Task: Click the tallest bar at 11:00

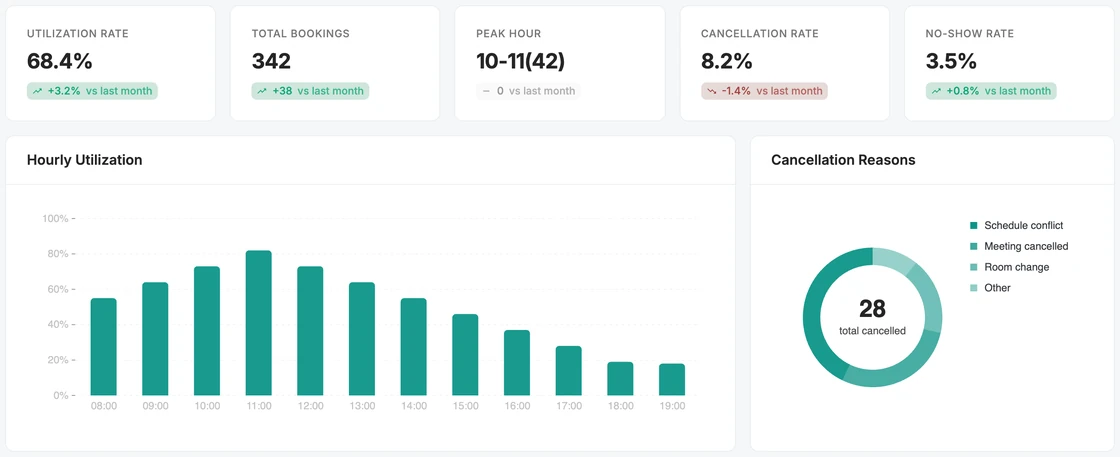Action: (x=259, y=323)
